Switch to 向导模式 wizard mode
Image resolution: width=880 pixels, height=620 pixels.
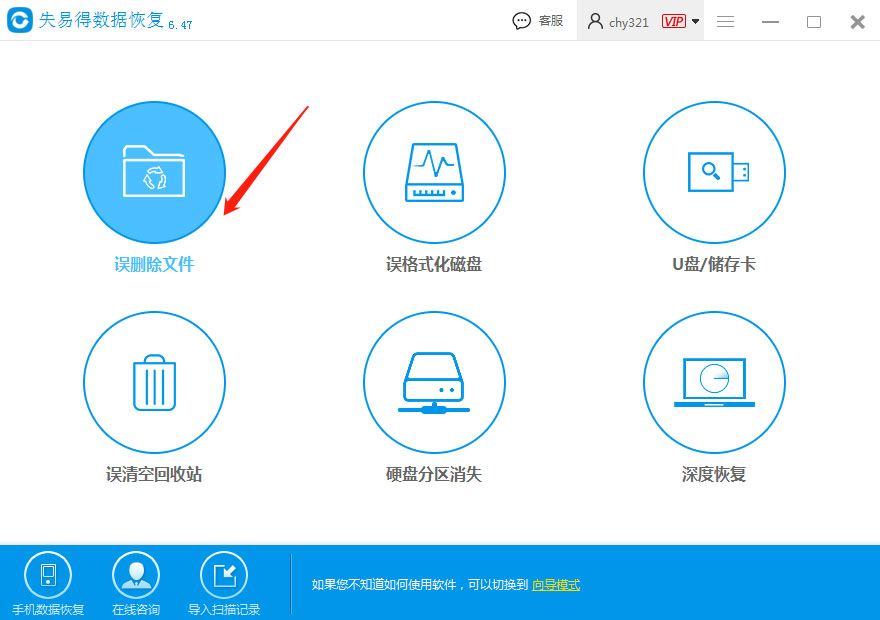[556, 584]
